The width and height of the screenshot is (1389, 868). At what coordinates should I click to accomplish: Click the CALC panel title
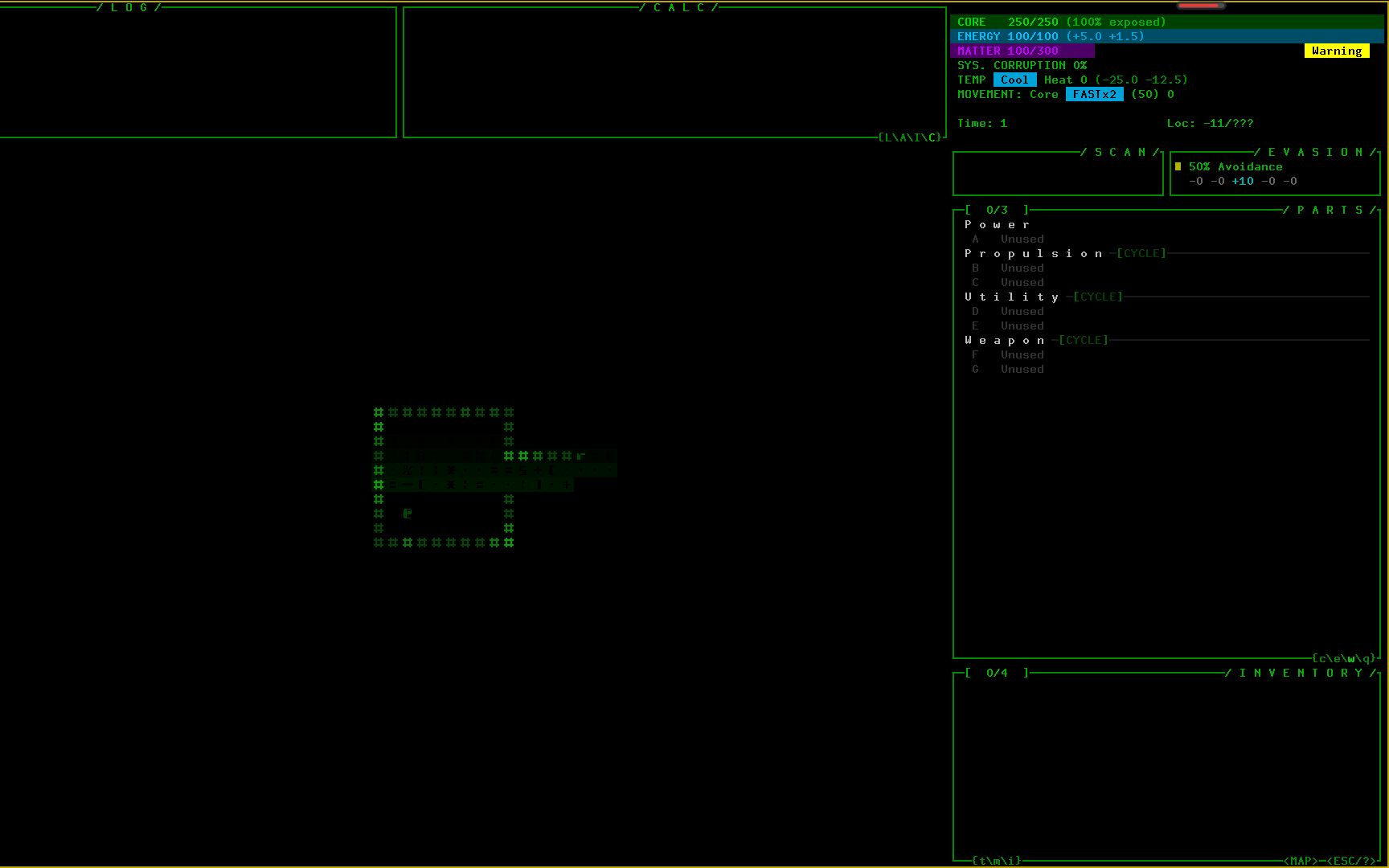[678, 7]
